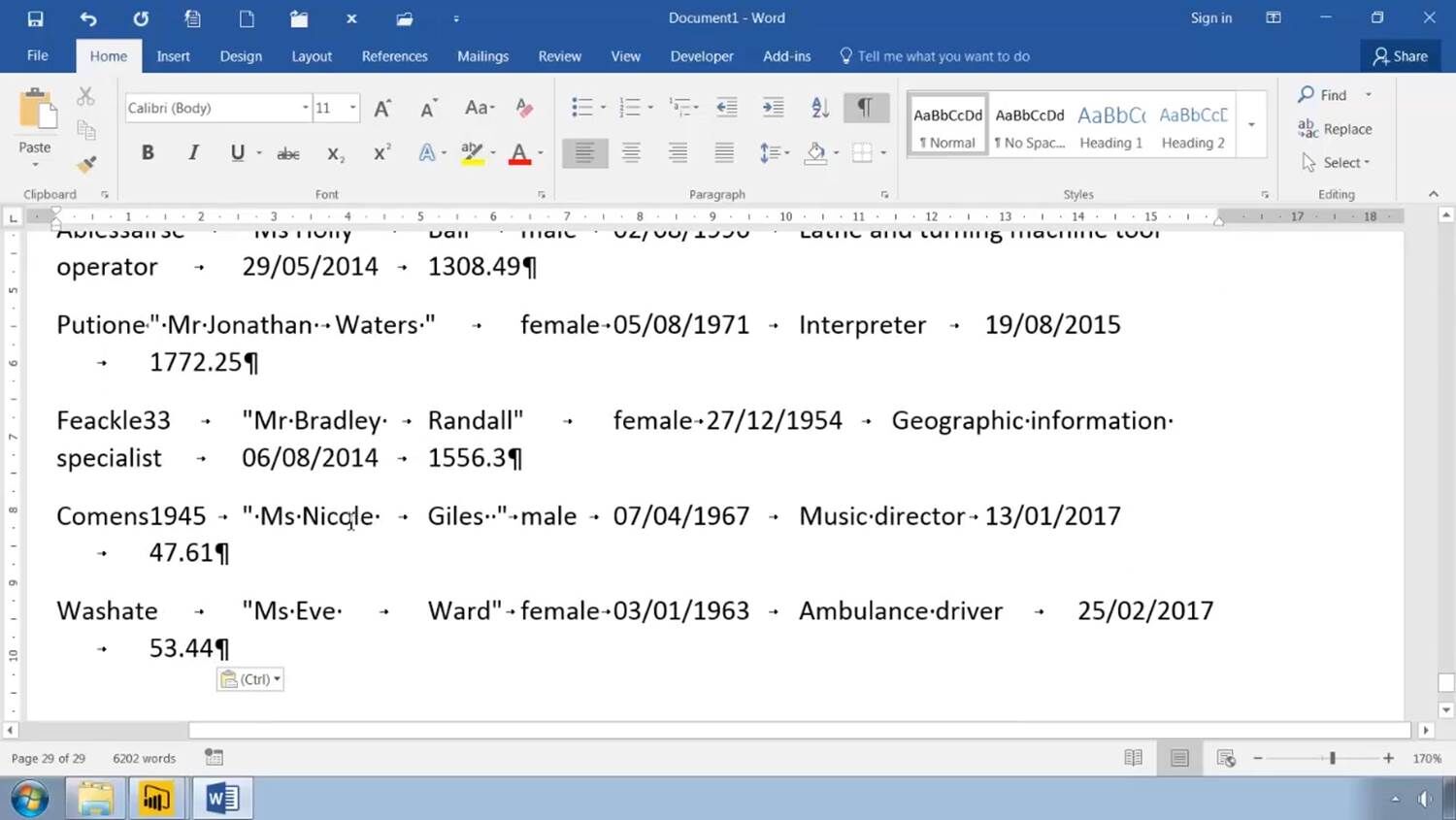Screen dimensions: 1456x820
Task: Open Windows Start menu orb
Action: (x=30, y=799)
